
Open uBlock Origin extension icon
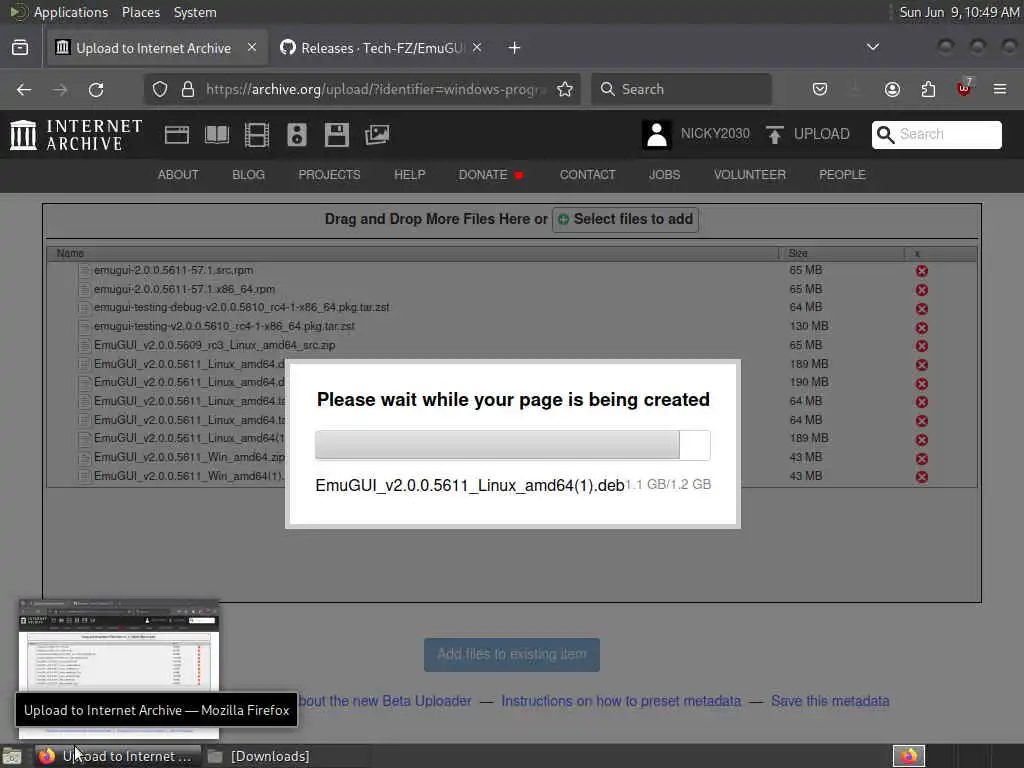click(964, 89)
